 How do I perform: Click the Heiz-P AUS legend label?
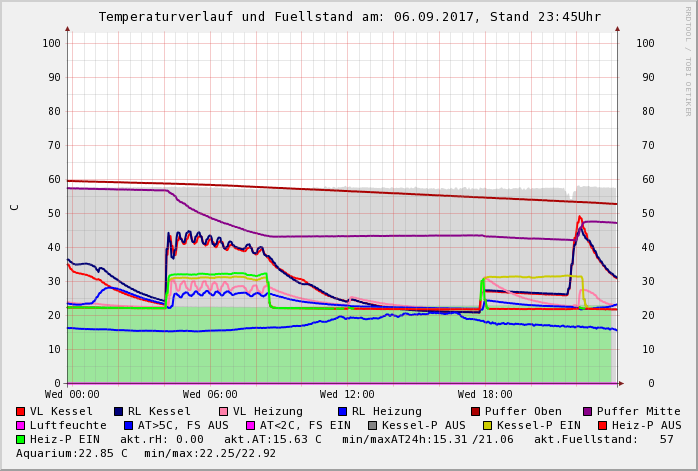646,425
